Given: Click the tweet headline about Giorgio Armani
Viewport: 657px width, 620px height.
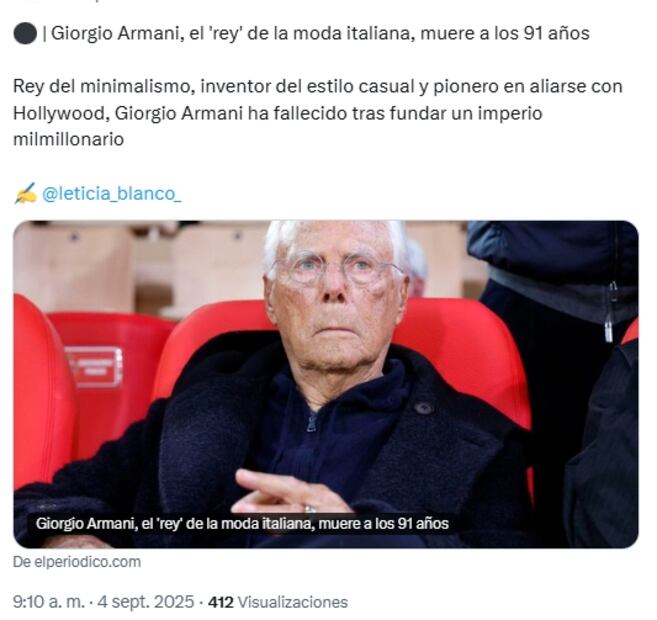Looking at the screenshot, I should 320,34.
